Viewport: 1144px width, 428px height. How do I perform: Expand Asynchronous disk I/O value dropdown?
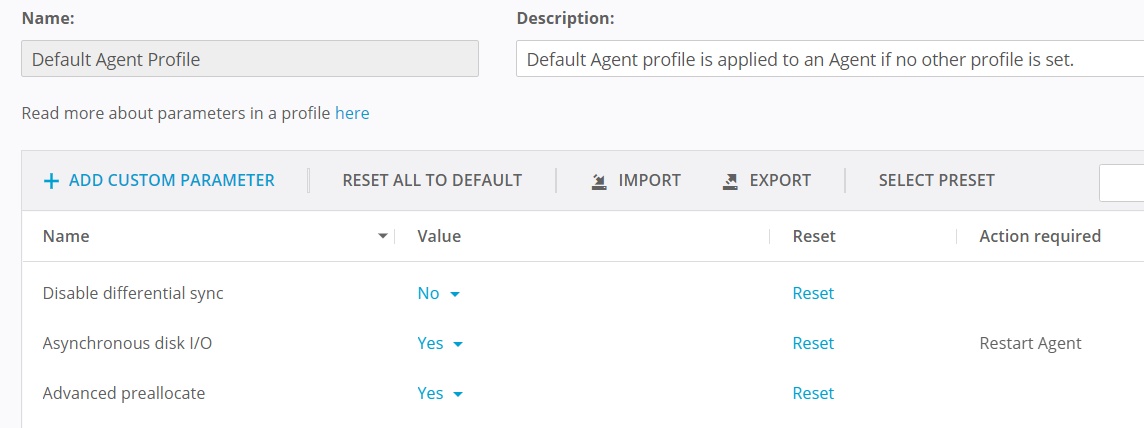point(441,344)
